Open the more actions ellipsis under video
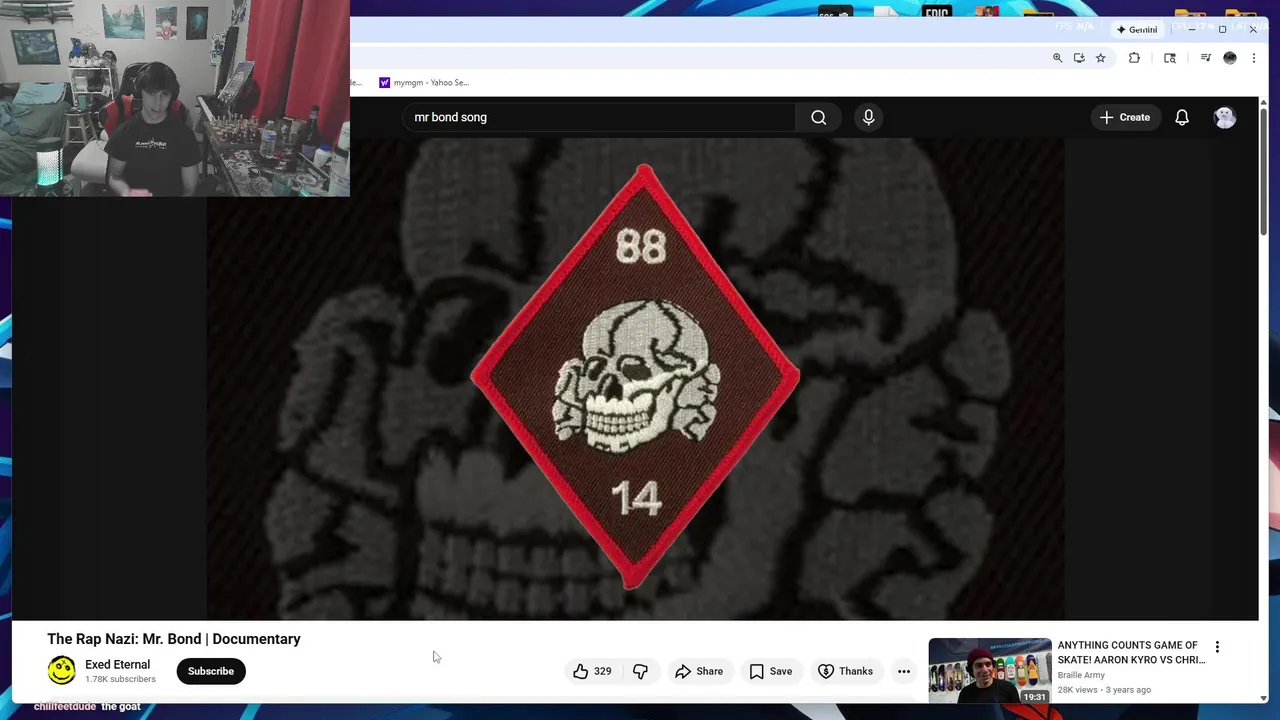The image size is (1280, 720). [x=904, y=671]
